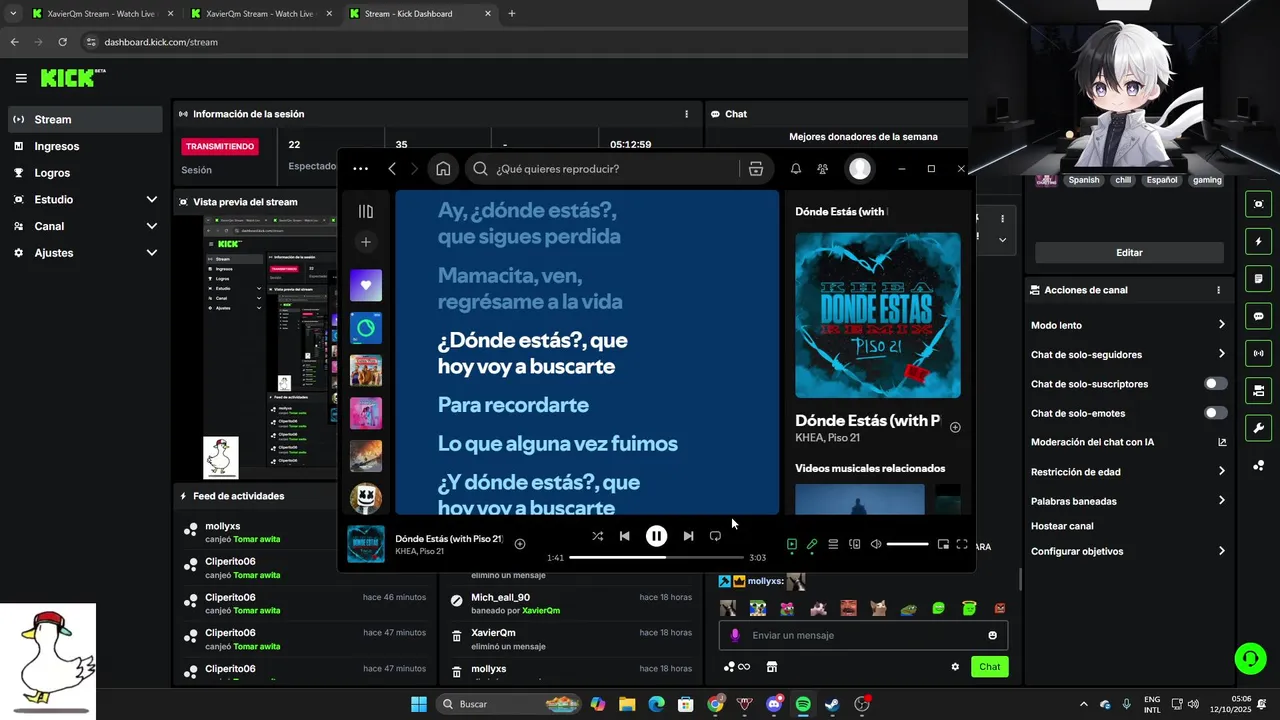This screenshot has width=1280, height=720.
Task: Click the gaming tag
Action: 1207,180
